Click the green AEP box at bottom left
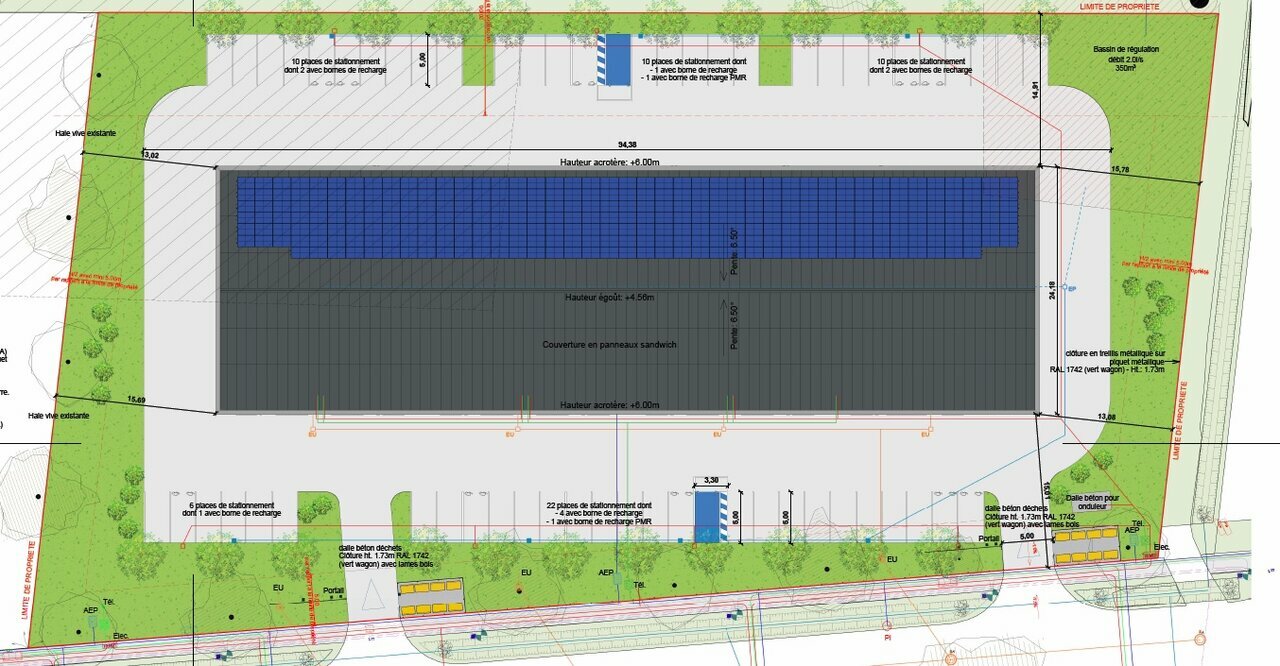The image size is (1280, 666). 92,621
